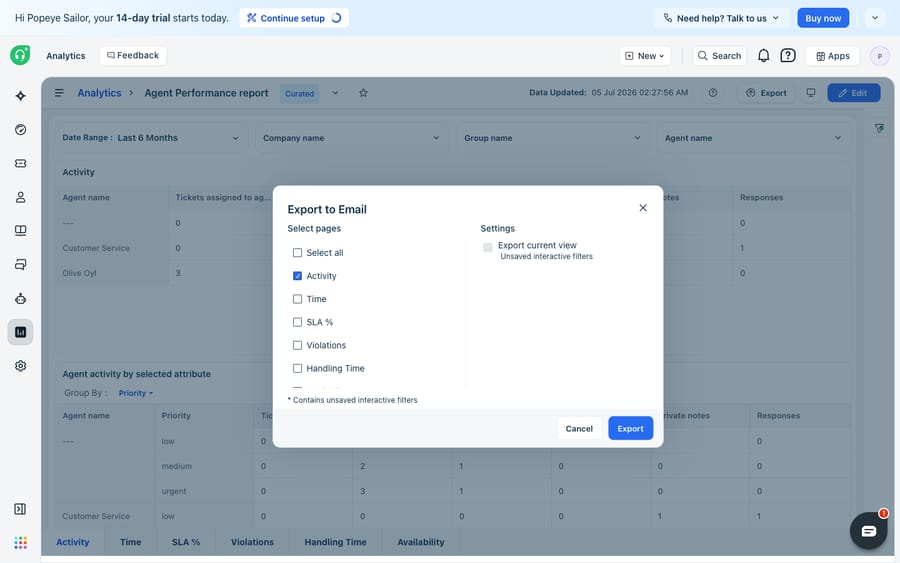Switch to the Activity bottom tab
Image resolution: width=900 pixels, height=563 pixels.
pos(73,542)
